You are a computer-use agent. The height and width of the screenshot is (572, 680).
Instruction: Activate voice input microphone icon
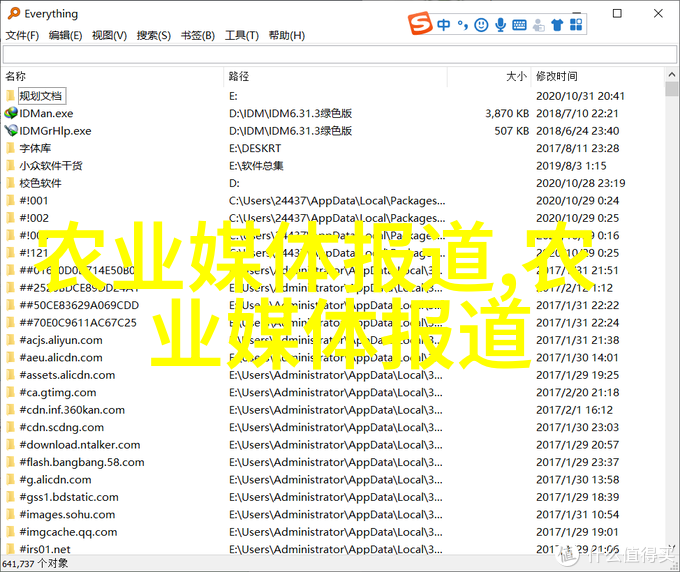pyautogui.click(x=500, y=25)
